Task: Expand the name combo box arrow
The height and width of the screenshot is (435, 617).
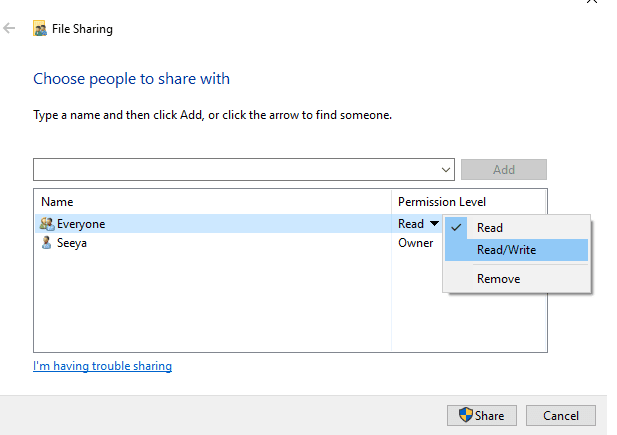Action: (x=445, y=170)
